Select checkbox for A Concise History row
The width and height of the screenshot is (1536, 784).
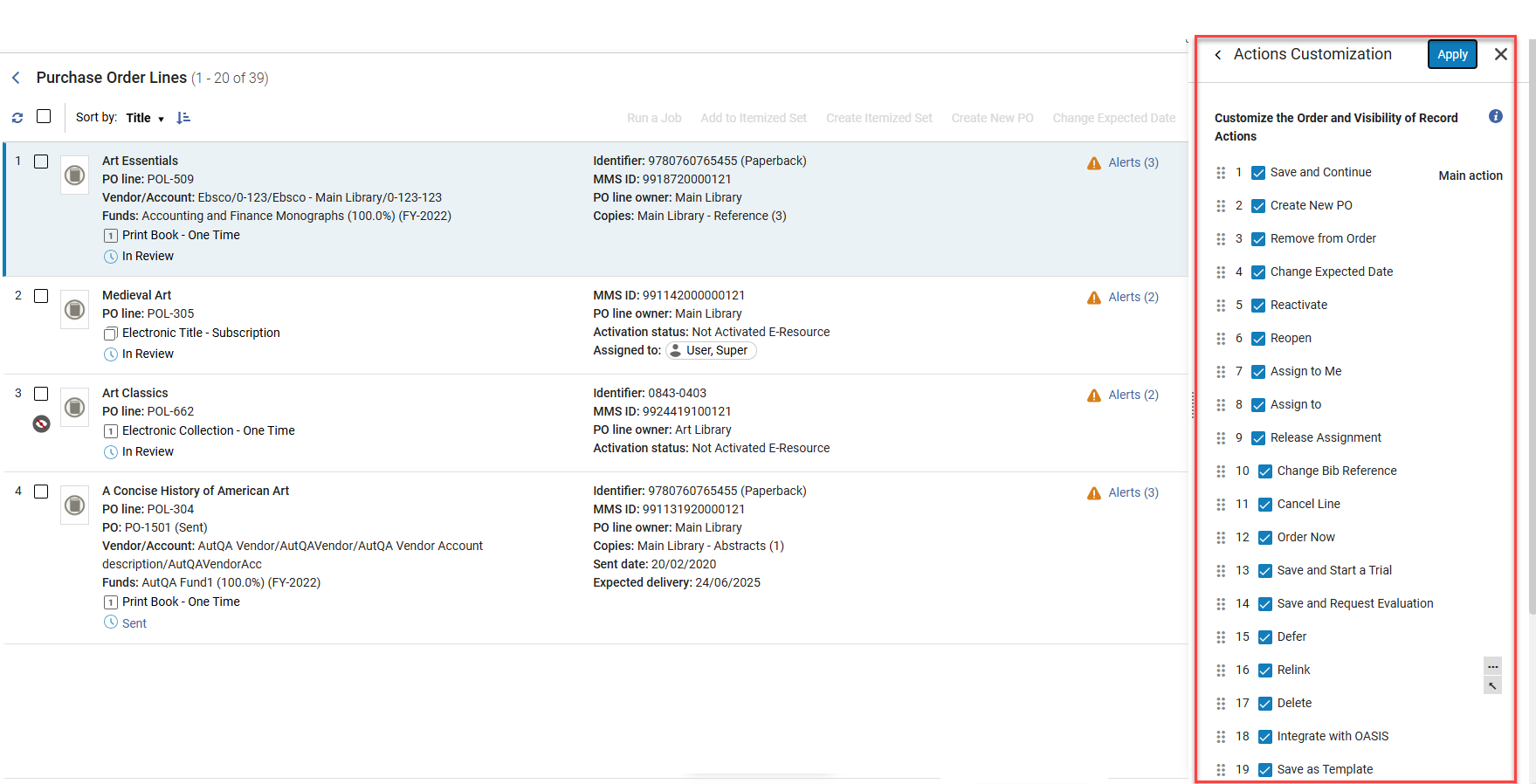click(x=41, y=492)
